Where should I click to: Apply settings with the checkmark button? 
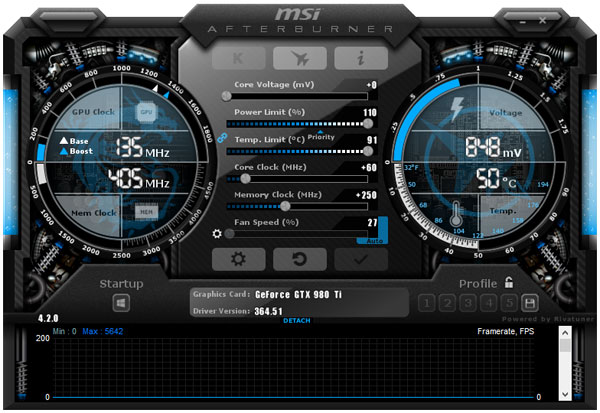(x=361, y=259)
